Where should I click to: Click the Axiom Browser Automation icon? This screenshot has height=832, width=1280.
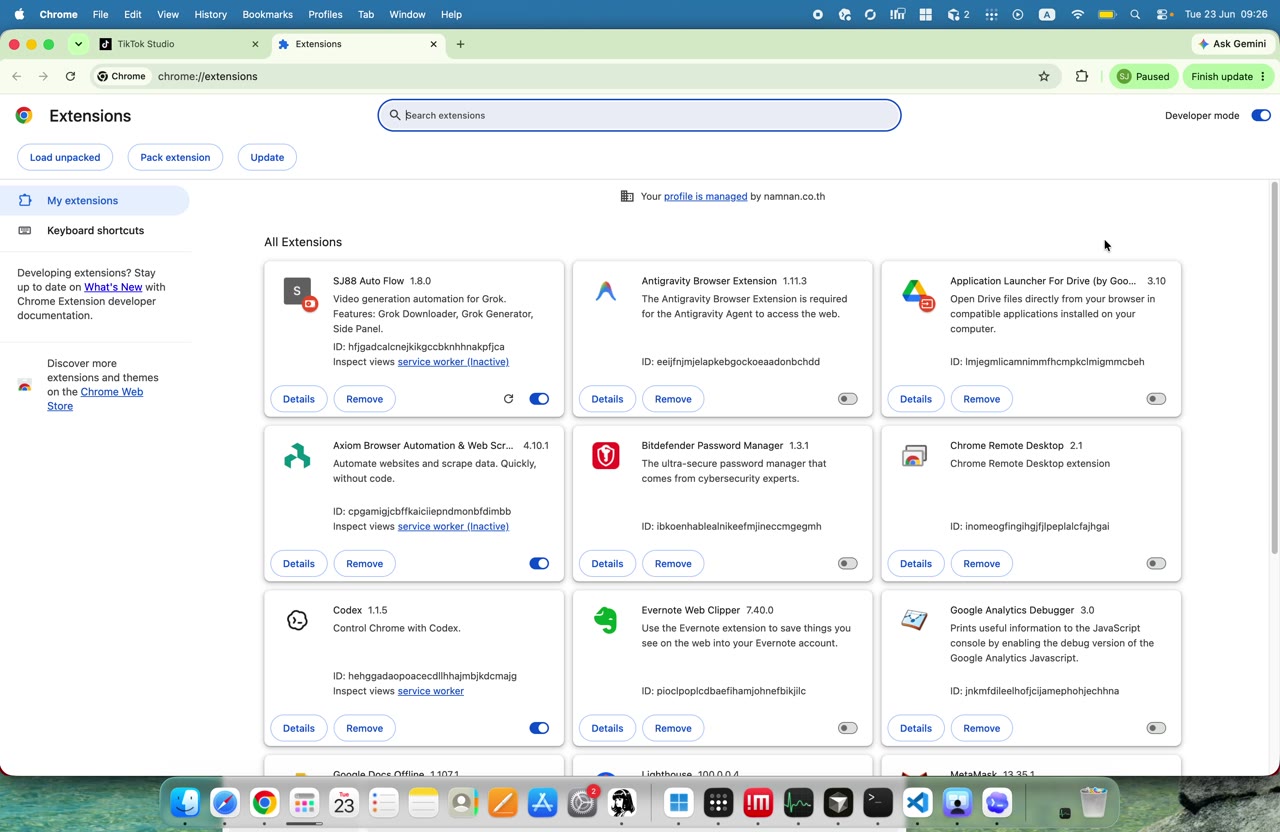297,456
